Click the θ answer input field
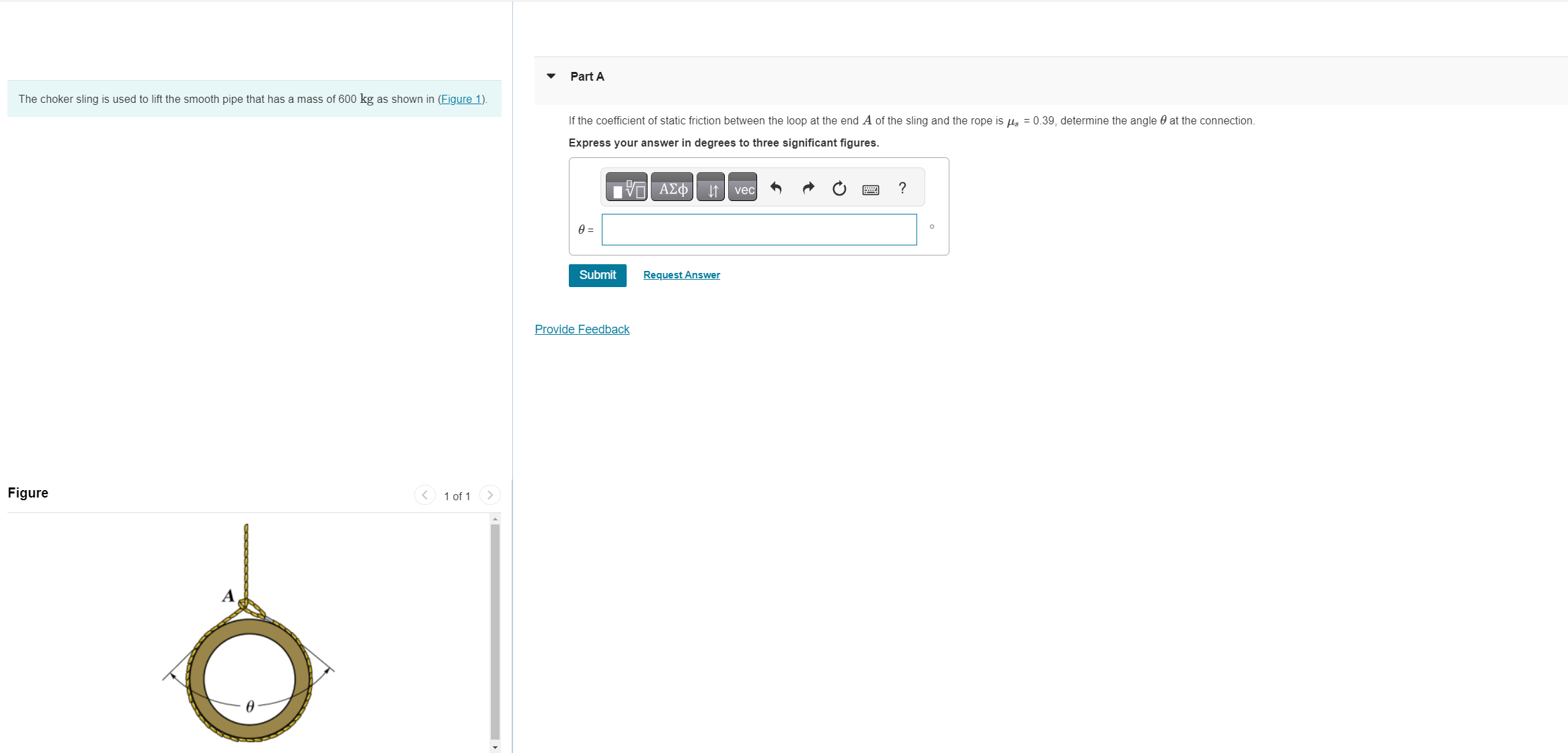The width and height of the screenshot is (1568, 753). (x=758, y=230)
